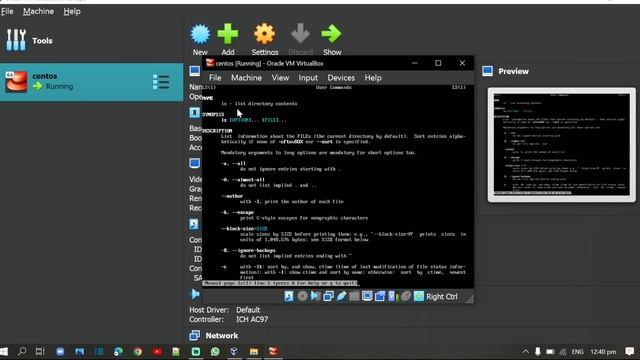Click the Controller ICH AC97 value
Viewport: 640px width, 360px height.
252,320
